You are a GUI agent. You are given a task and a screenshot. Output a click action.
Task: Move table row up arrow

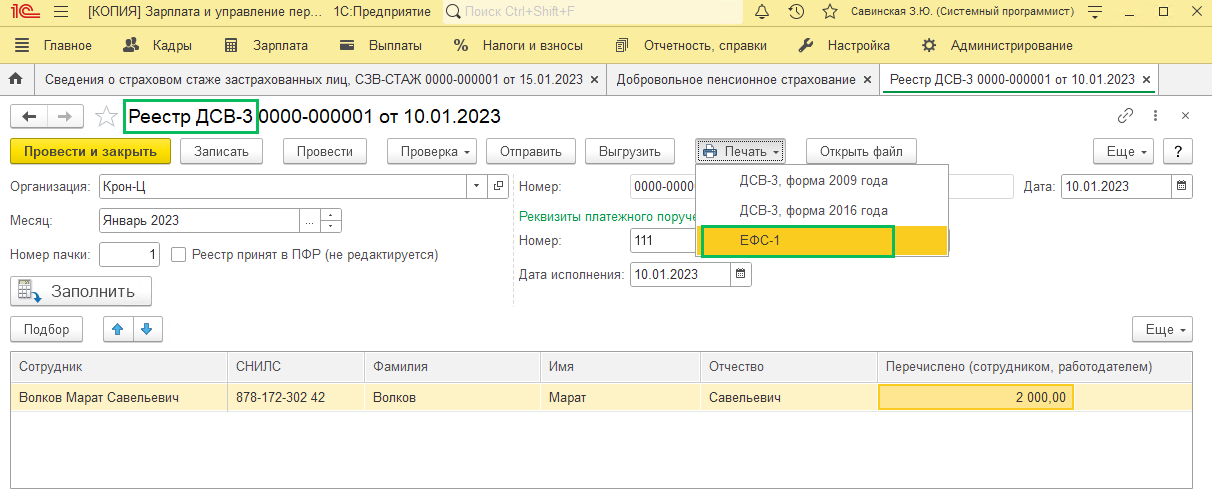coord(118,329)
